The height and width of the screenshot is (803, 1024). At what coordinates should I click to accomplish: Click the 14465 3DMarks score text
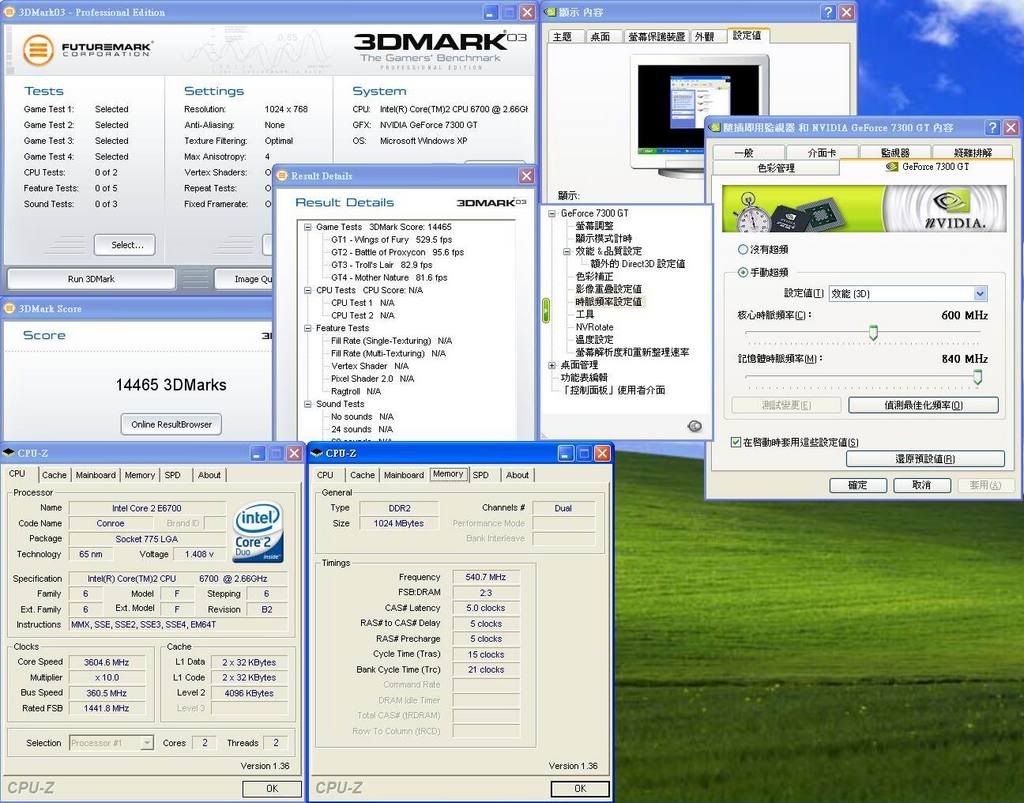pyautogui.click(x=171, y=385)
